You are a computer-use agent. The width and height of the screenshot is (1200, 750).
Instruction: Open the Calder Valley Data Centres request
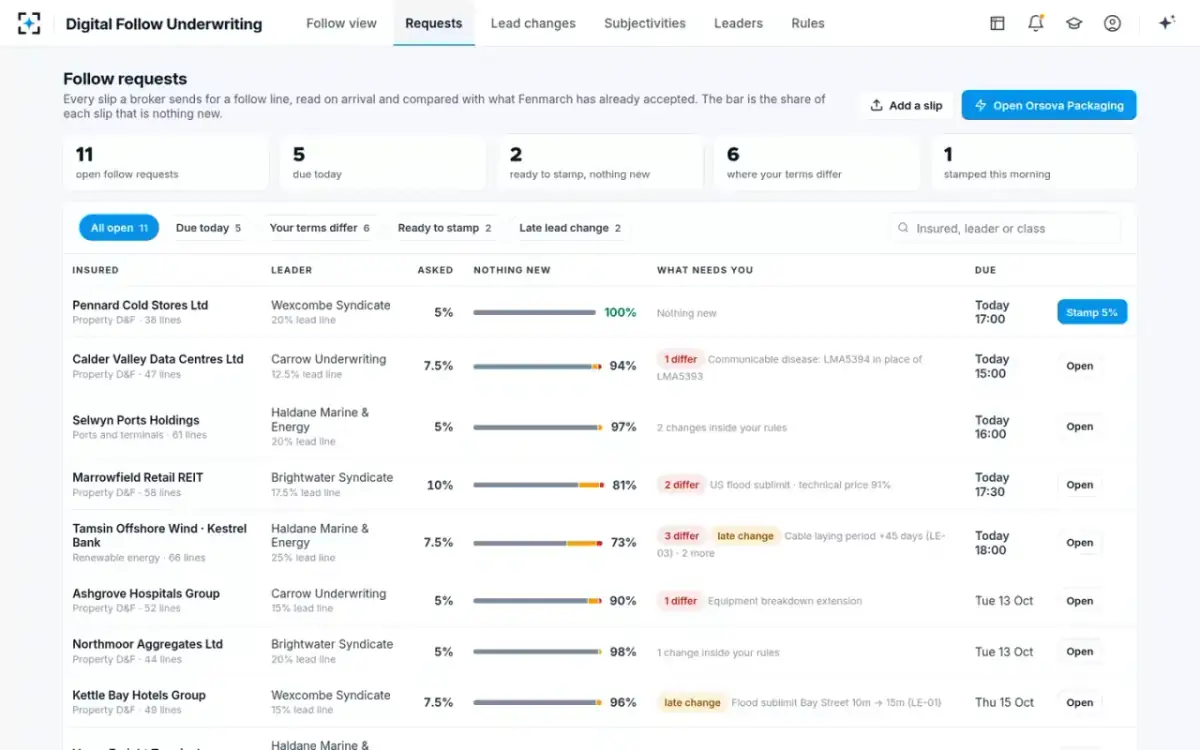[1079, 366]
